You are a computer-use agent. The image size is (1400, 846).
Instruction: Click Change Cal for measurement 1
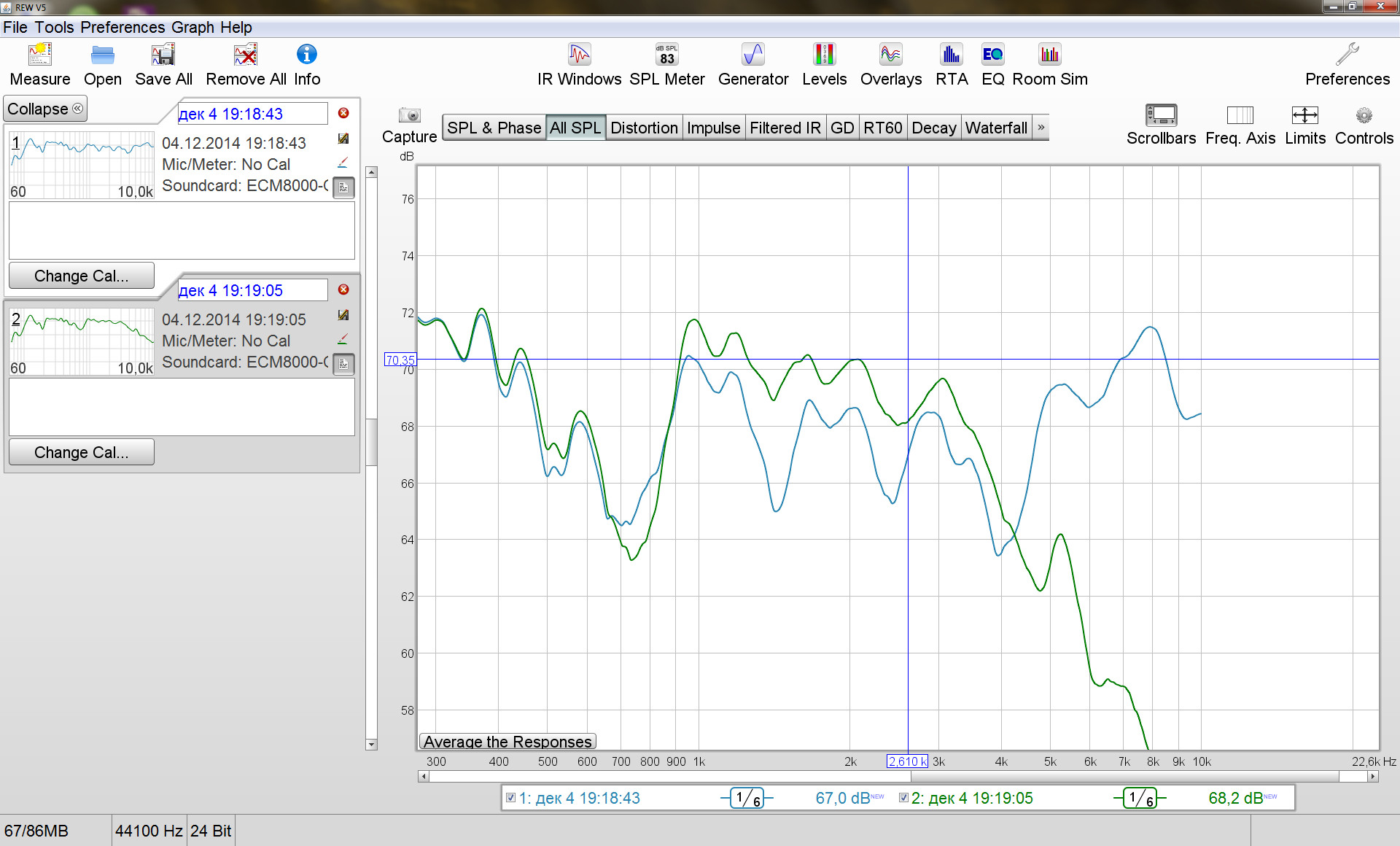(82, 276)
